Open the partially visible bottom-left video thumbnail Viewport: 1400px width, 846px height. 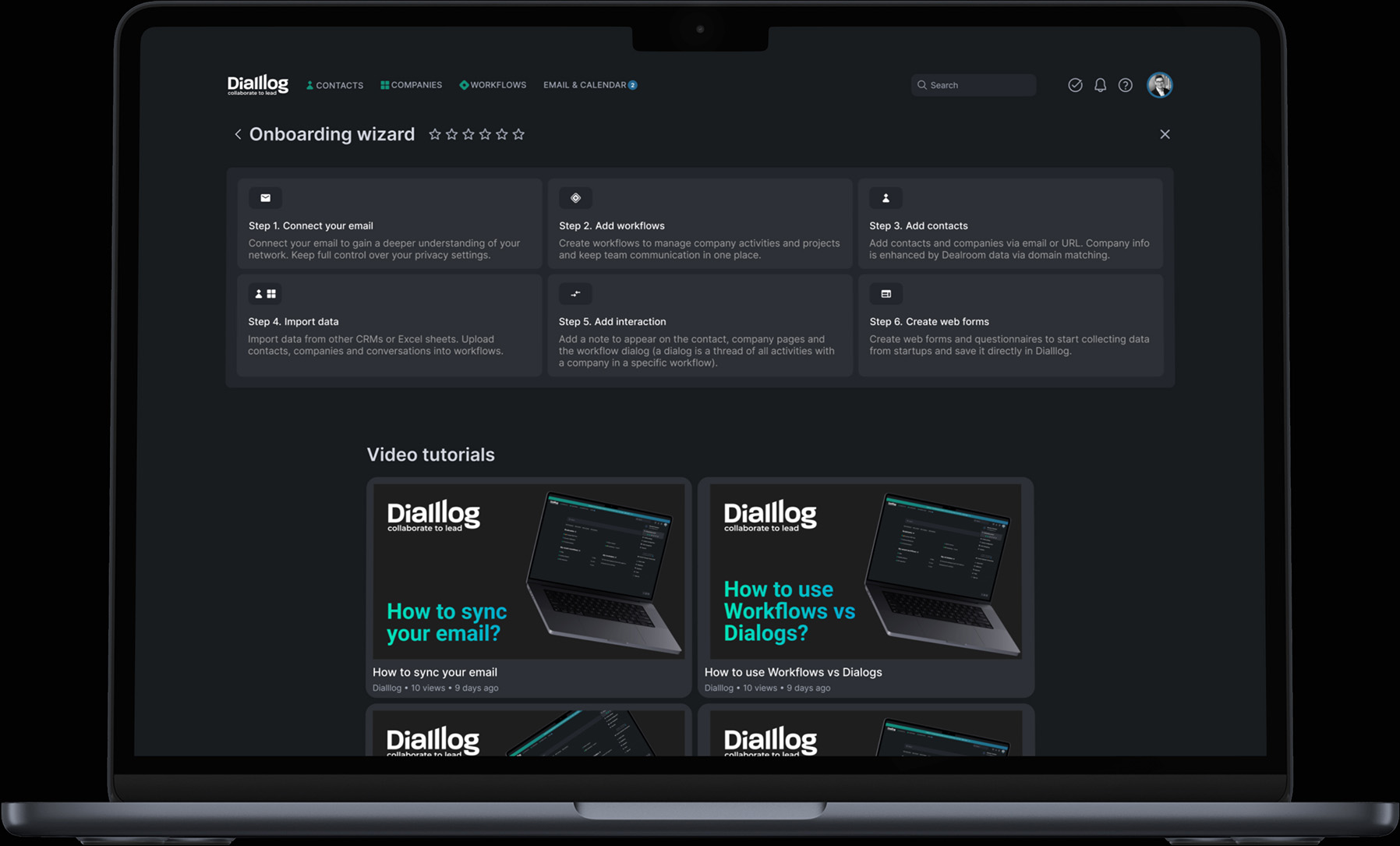529,733
